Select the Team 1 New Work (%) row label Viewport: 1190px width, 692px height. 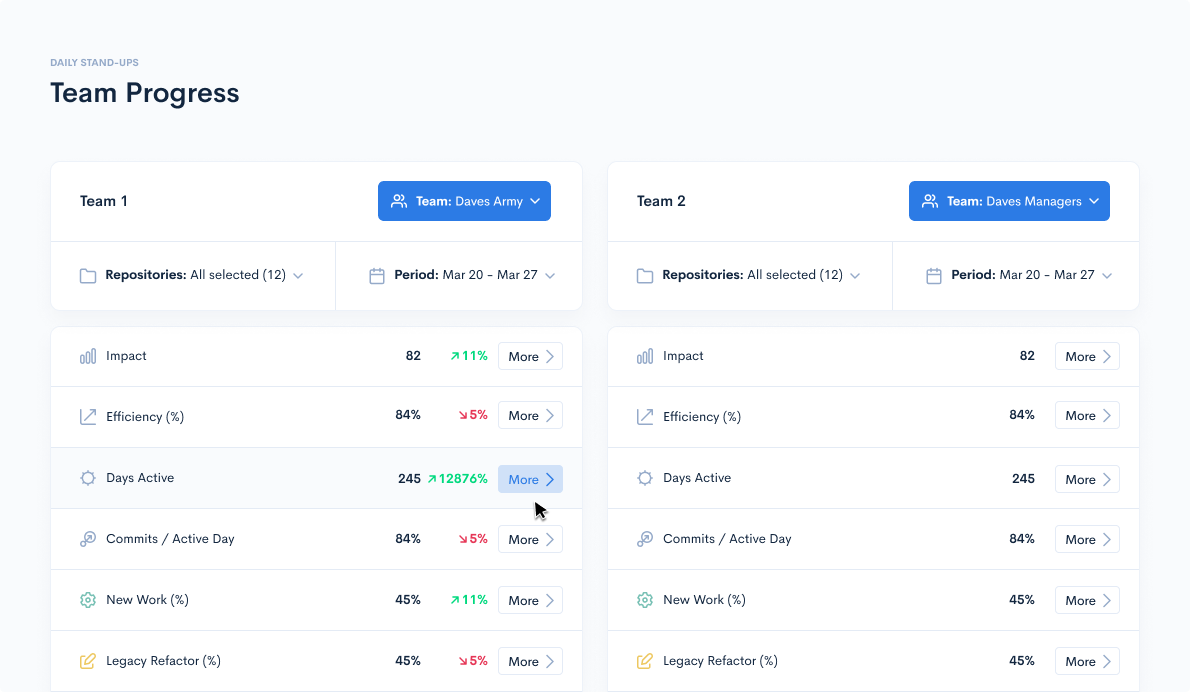(x=147, y=600)
